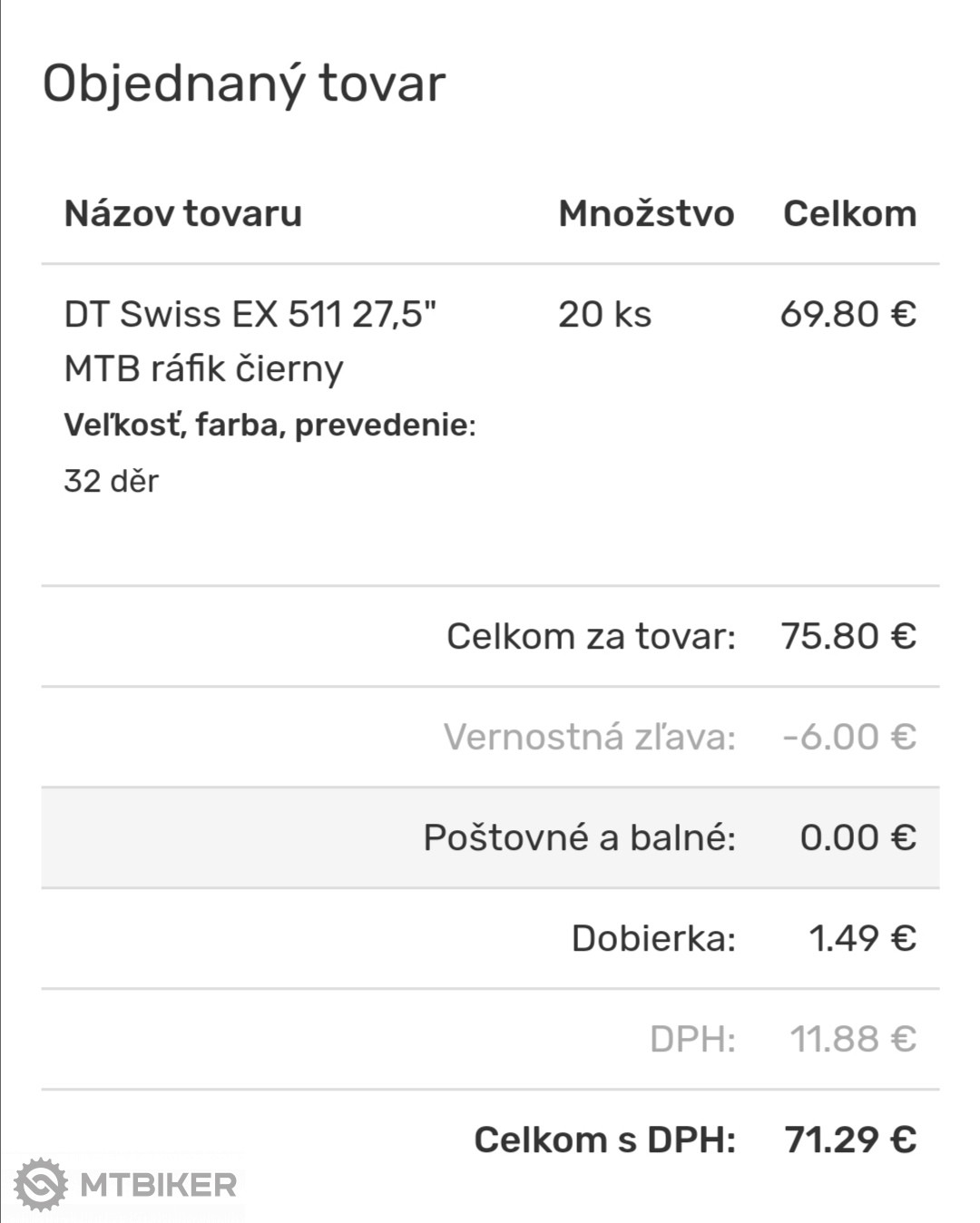Click the 71.29 € total with DPH
The width and height of the screenshot is (980, 1223).
pyautogui.click(x=850, y=1140)
